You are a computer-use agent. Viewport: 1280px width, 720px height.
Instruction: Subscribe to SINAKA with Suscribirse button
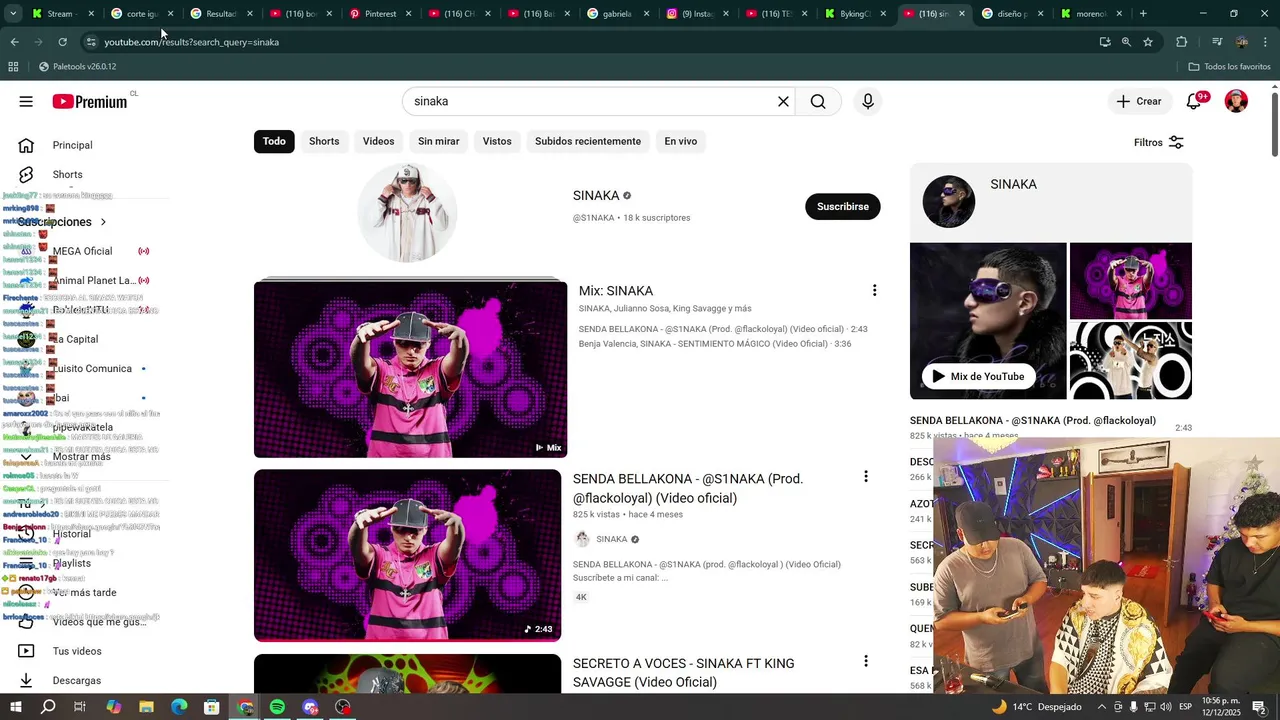coord(842,206)
